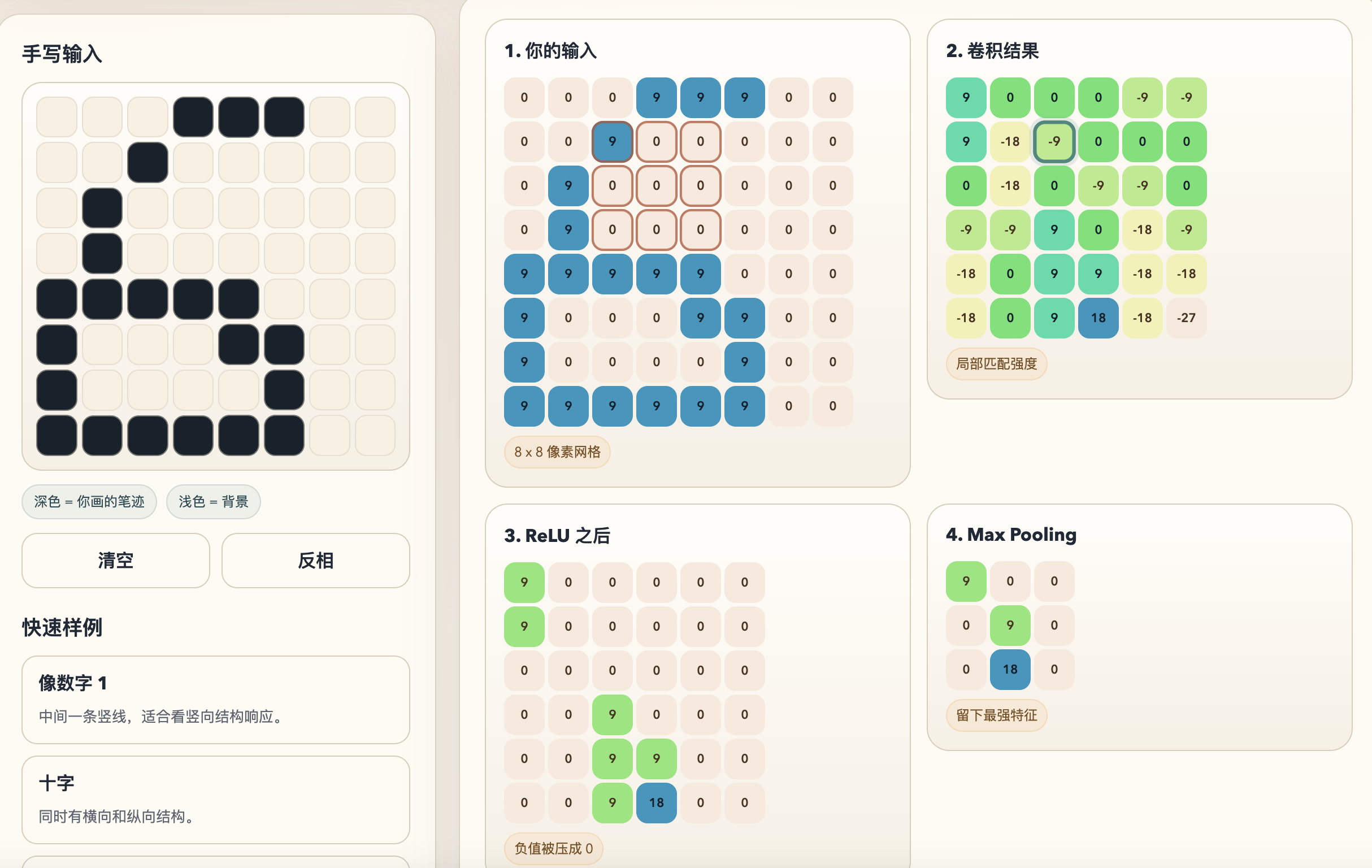This screenshot has height=868, width=1372.
Task: Toggle the top-left pixel of the drawing grid
Action: [x=57, y=117]
